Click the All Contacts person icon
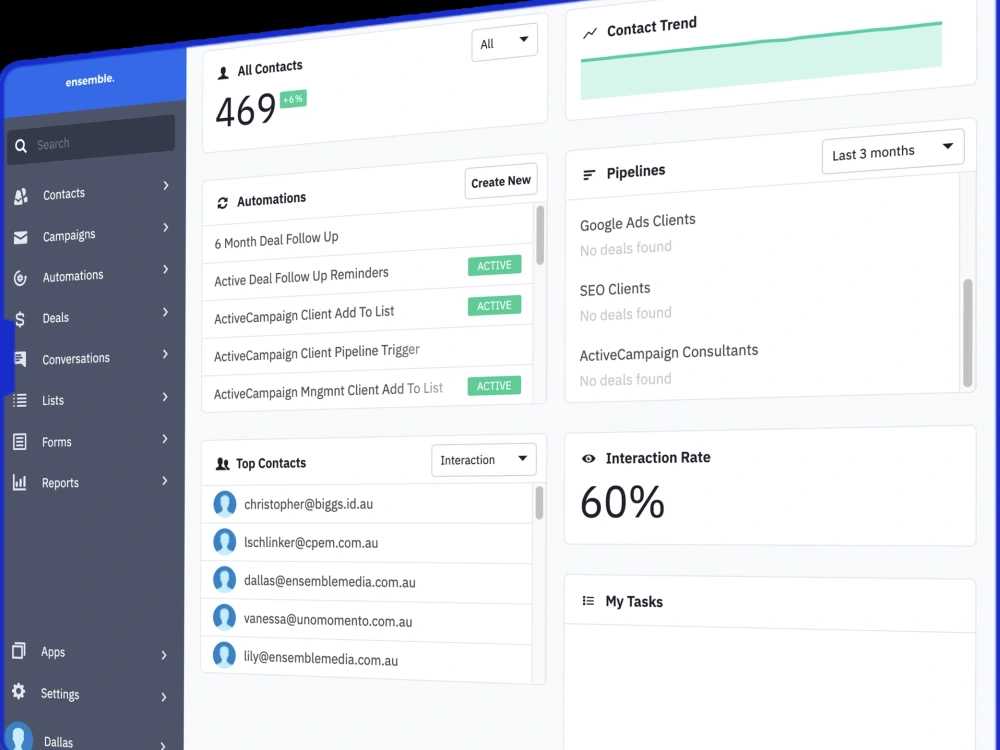This screenshot has height=750, width=1000. pos(223,73)
